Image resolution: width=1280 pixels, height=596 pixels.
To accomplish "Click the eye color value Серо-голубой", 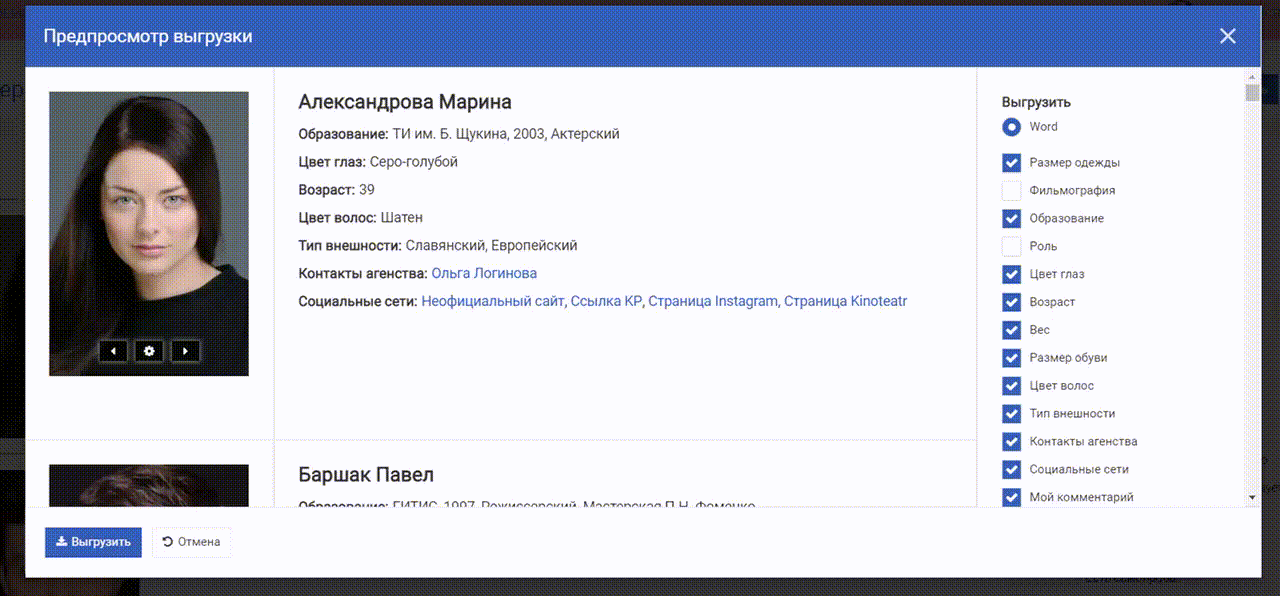I will coord(414,162).
